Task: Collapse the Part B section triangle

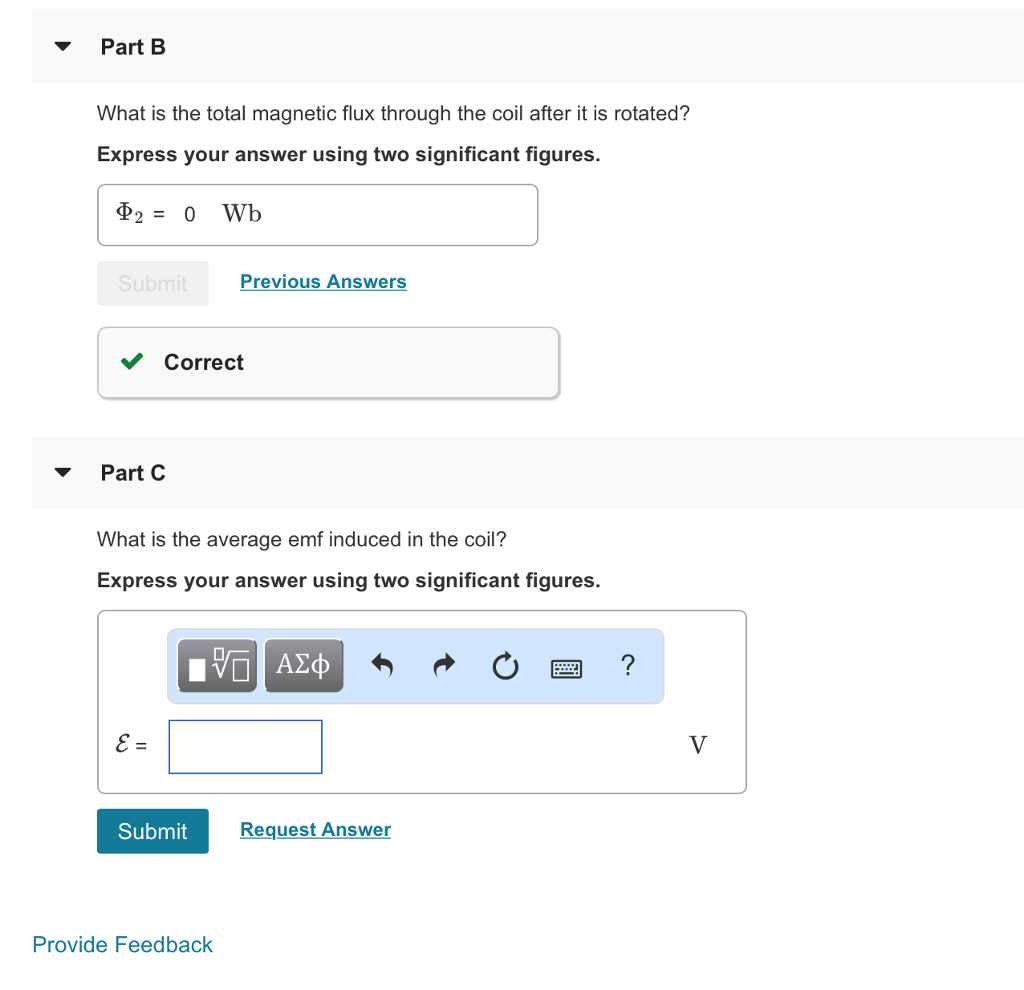Action: pyautogui.click(x=61, y=45)
